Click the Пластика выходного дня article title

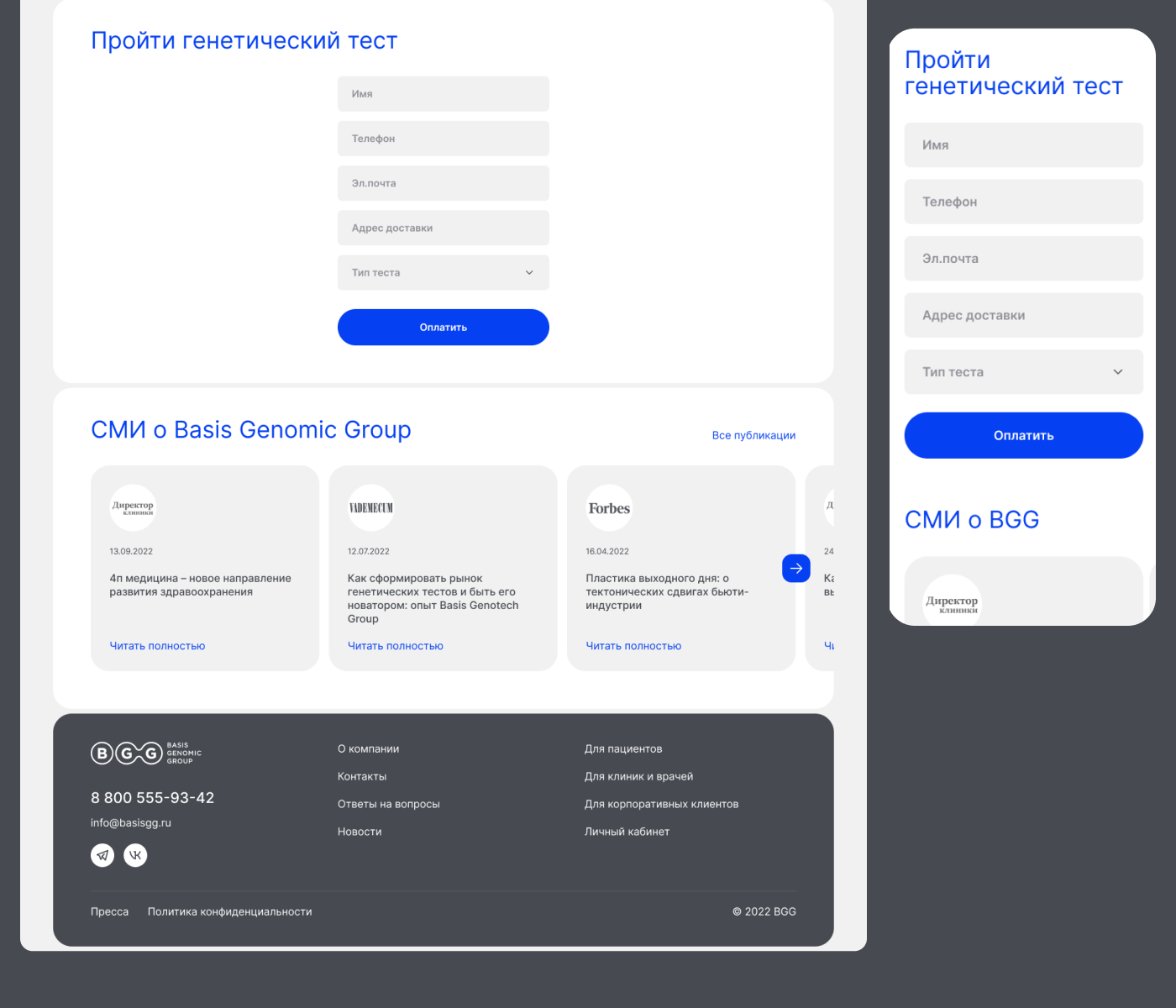[x=667, y=592]
